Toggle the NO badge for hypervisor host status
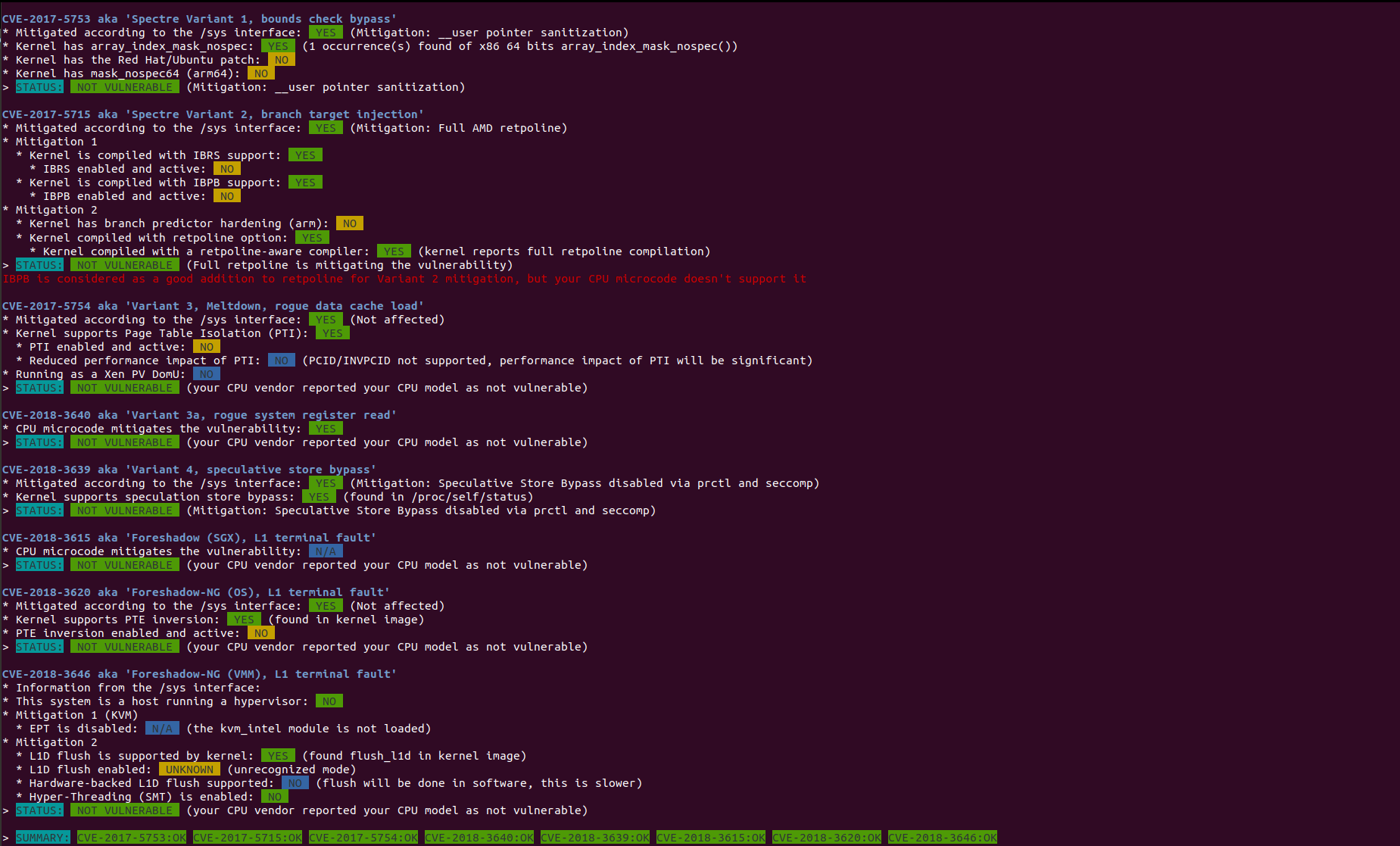Image resolution: width=1400 pixels, height=846 pixels. click(329, 701)
